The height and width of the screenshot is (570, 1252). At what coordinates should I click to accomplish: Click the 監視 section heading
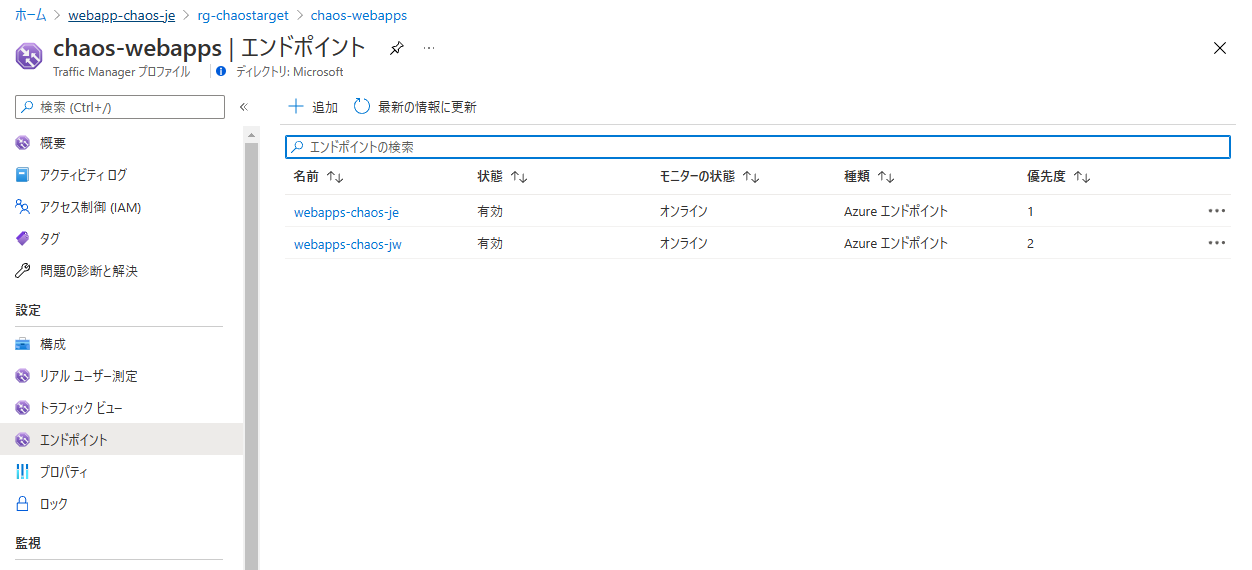(x=28, y=543)
